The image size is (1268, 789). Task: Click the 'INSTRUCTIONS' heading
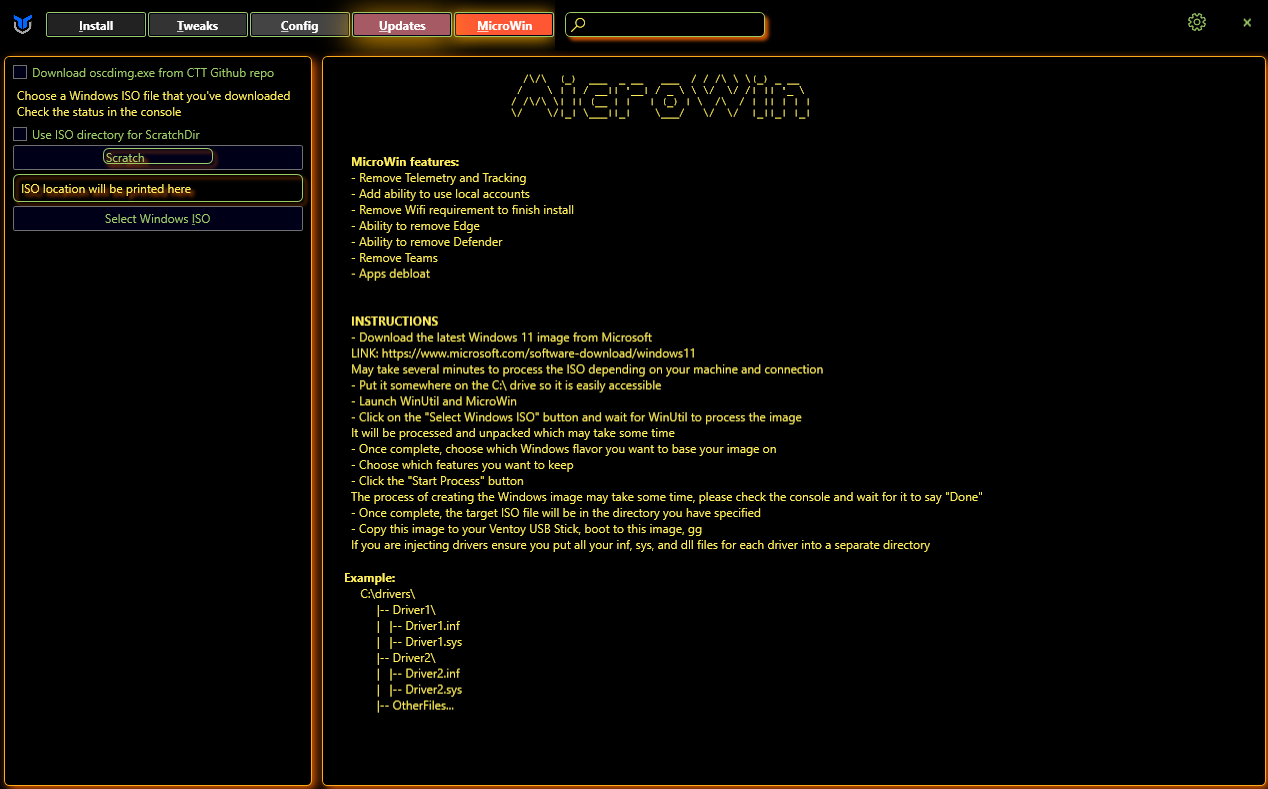(394, 321)
